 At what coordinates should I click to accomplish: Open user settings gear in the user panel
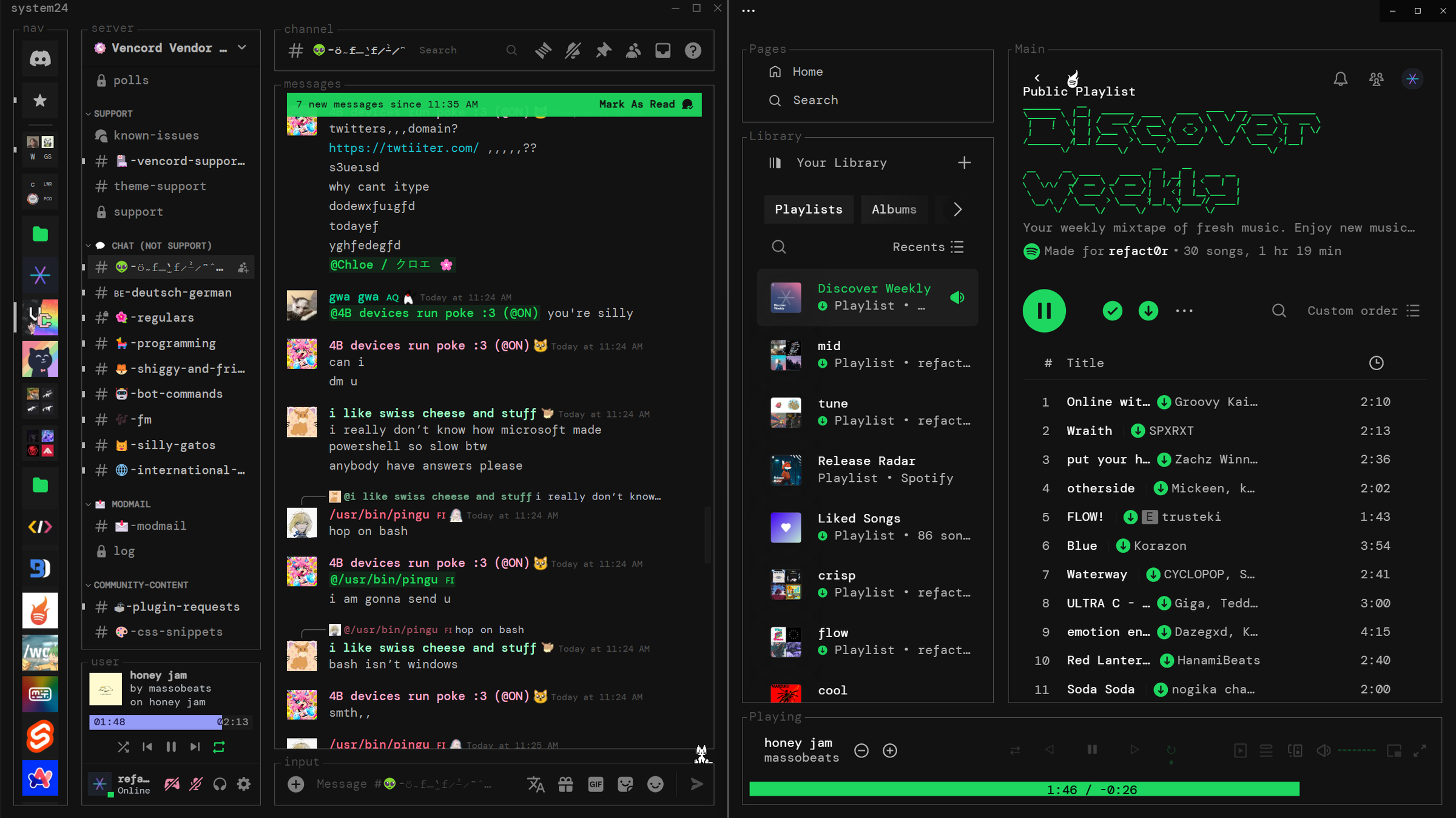243,783
